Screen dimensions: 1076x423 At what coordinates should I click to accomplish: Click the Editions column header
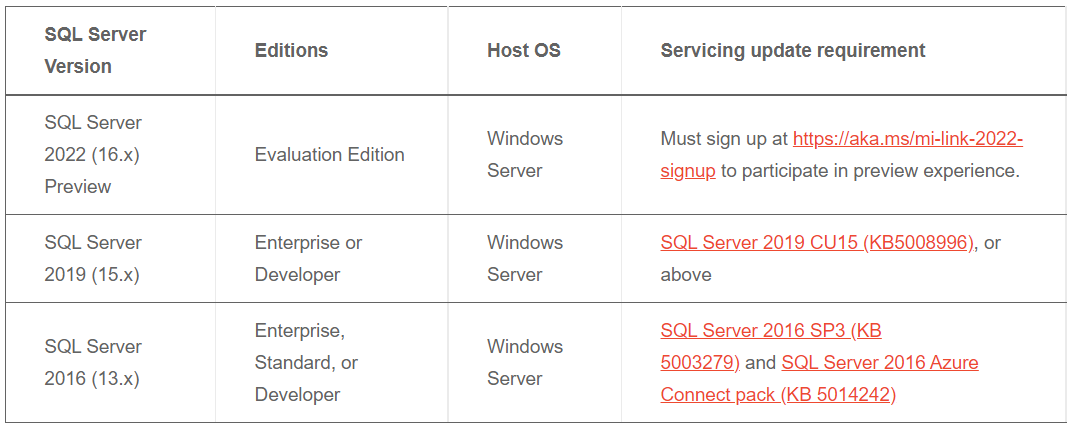tap(291, 51)
